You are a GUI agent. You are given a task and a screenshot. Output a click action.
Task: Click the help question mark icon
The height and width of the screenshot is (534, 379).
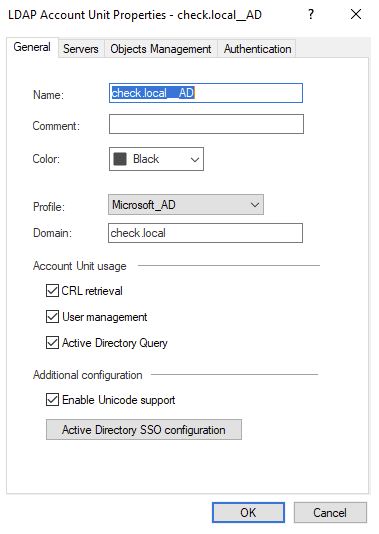coord(311,14)
